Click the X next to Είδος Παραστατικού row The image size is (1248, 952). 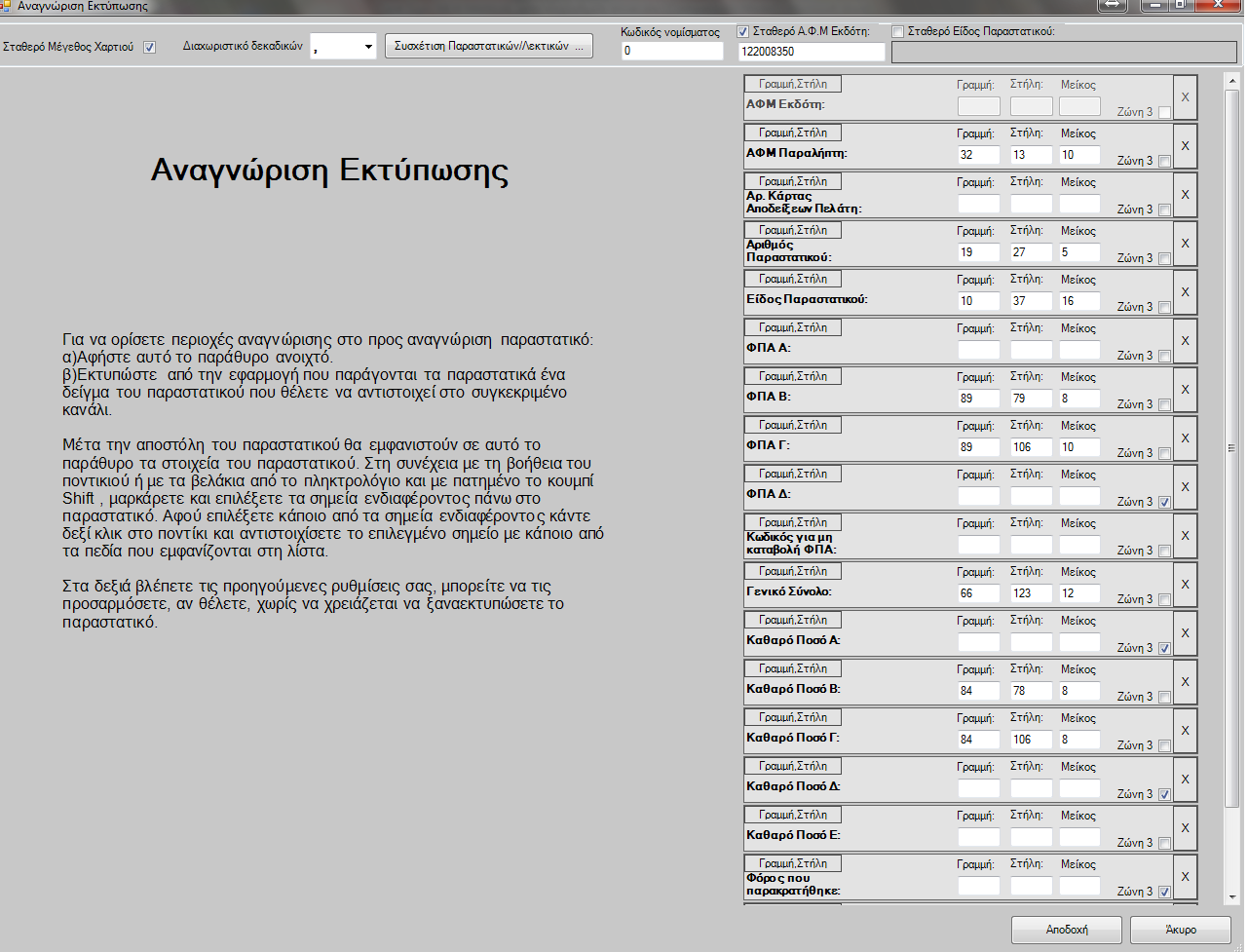coord(1185,292)
